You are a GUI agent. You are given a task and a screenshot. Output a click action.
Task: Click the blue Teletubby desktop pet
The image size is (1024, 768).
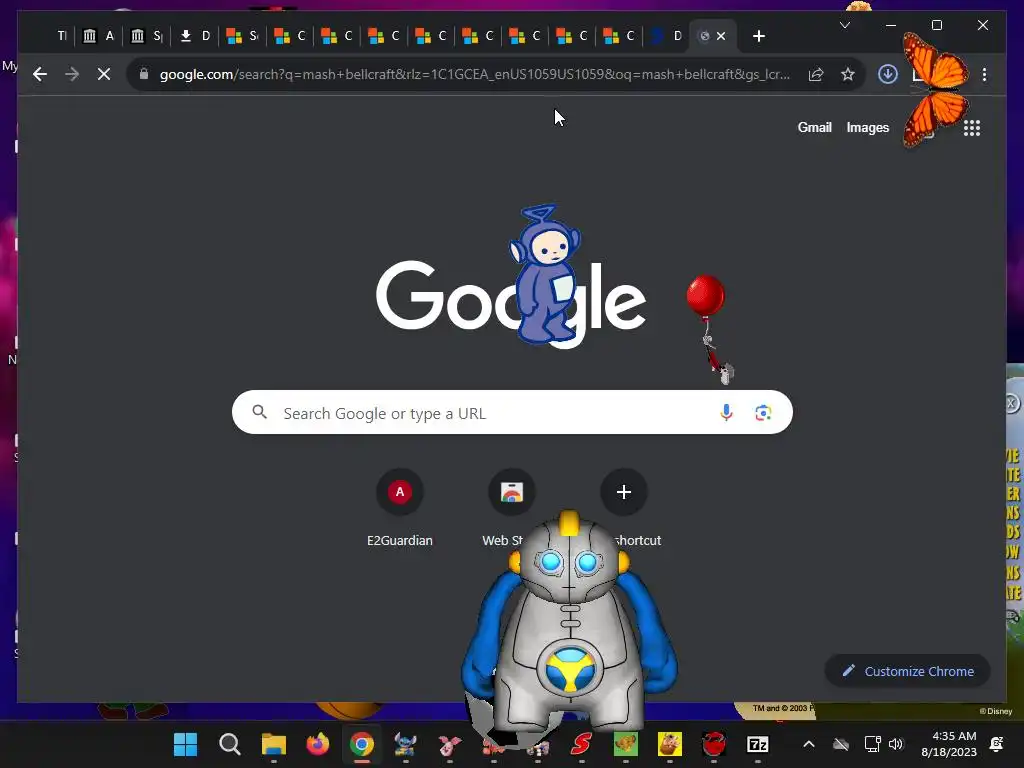[544, 274]
